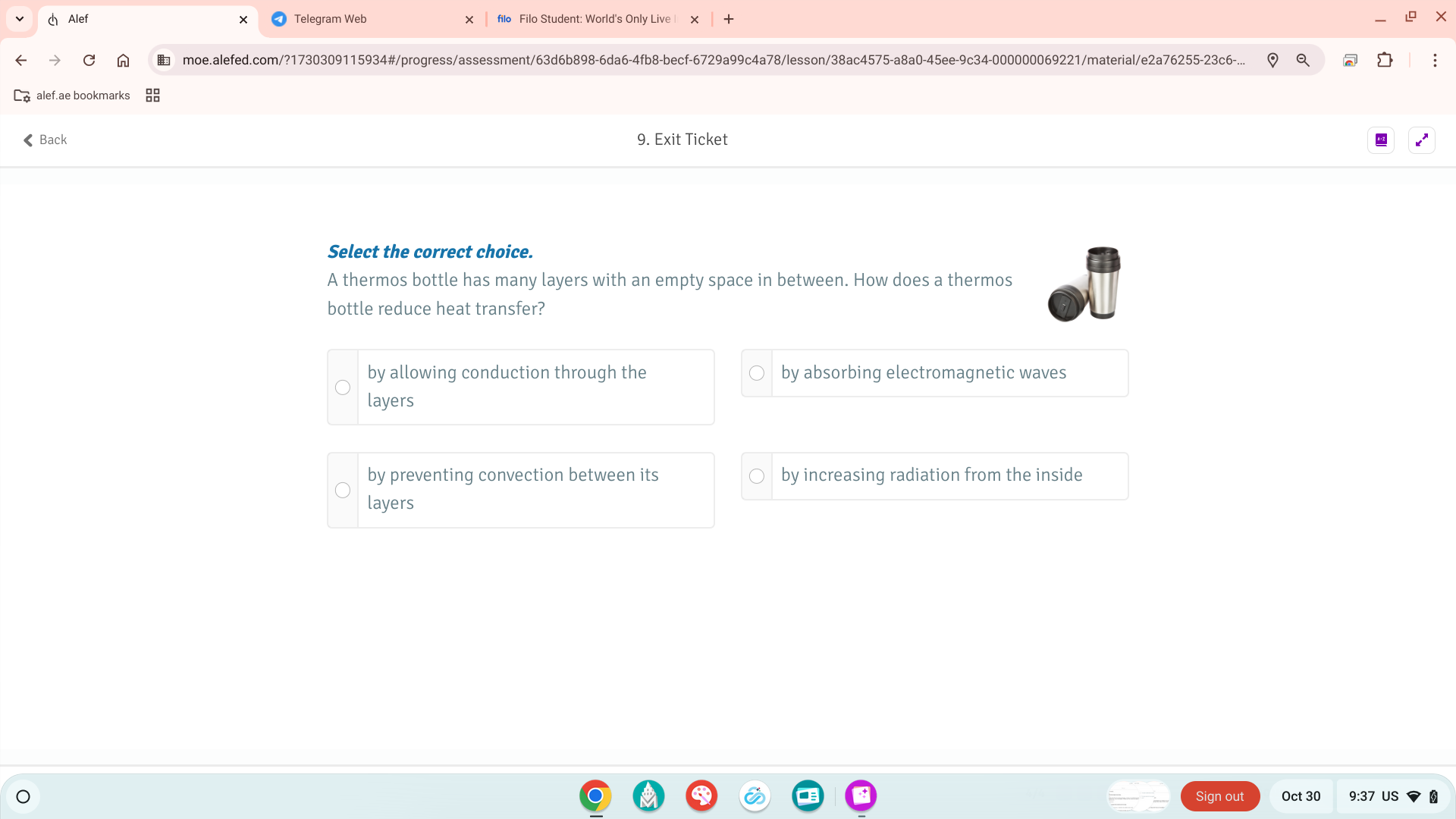Switch to the Telegram Web tab
This screenshot has width=1456, height=819.
[x=364, y=19]
